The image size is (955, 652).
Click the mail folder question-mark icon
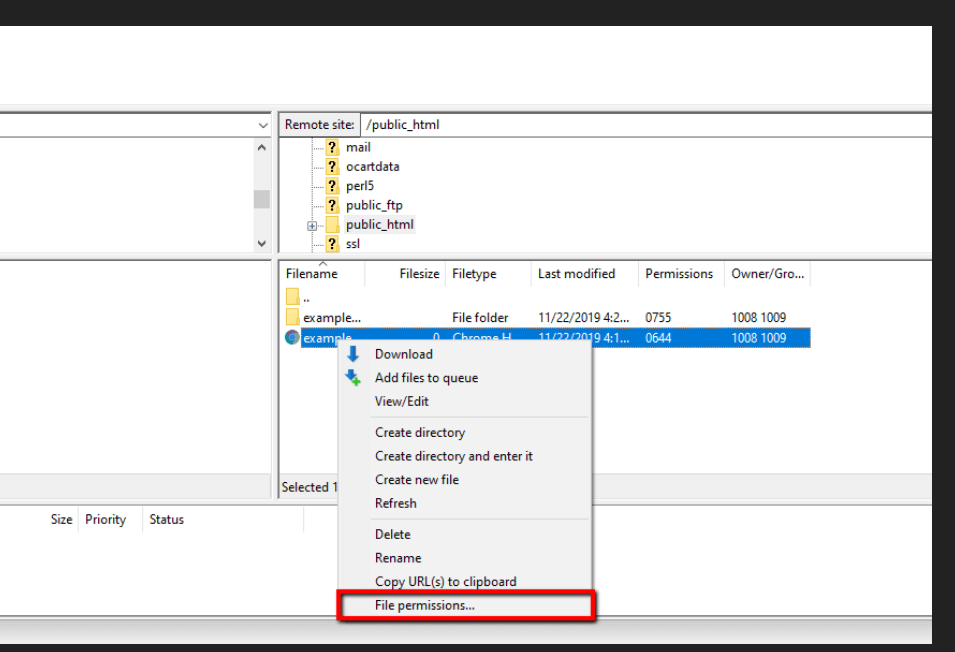tap(332, 147)
